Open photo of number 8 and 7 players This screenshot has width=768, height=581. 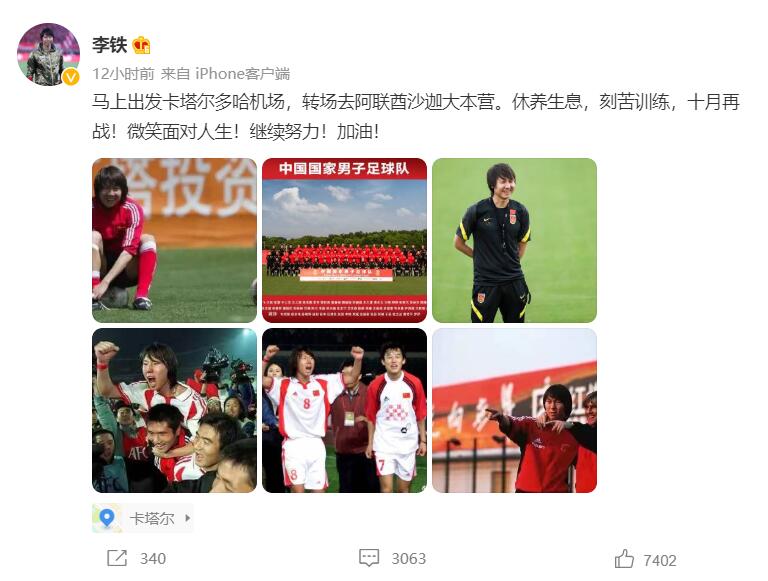pos(344,411)
